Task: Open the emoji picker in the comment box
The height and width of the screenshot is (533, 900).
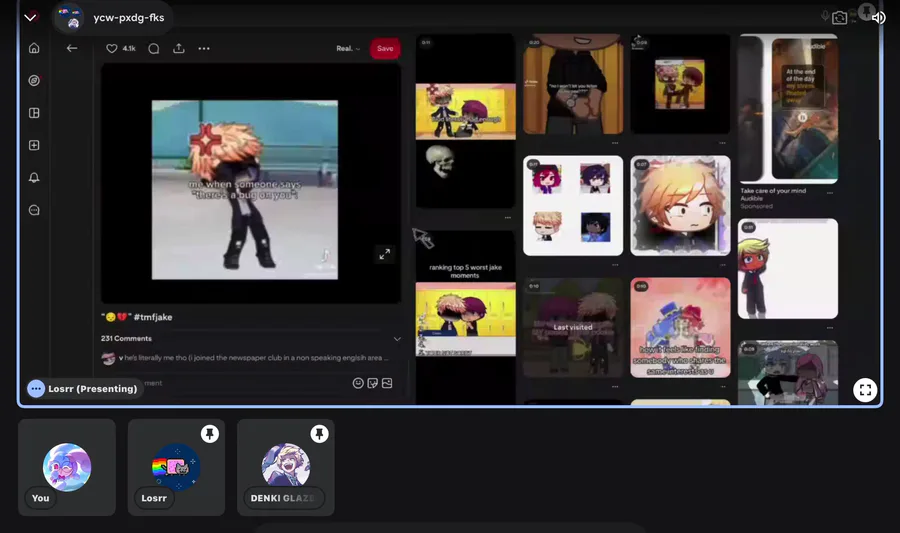Action: [358, 383]
